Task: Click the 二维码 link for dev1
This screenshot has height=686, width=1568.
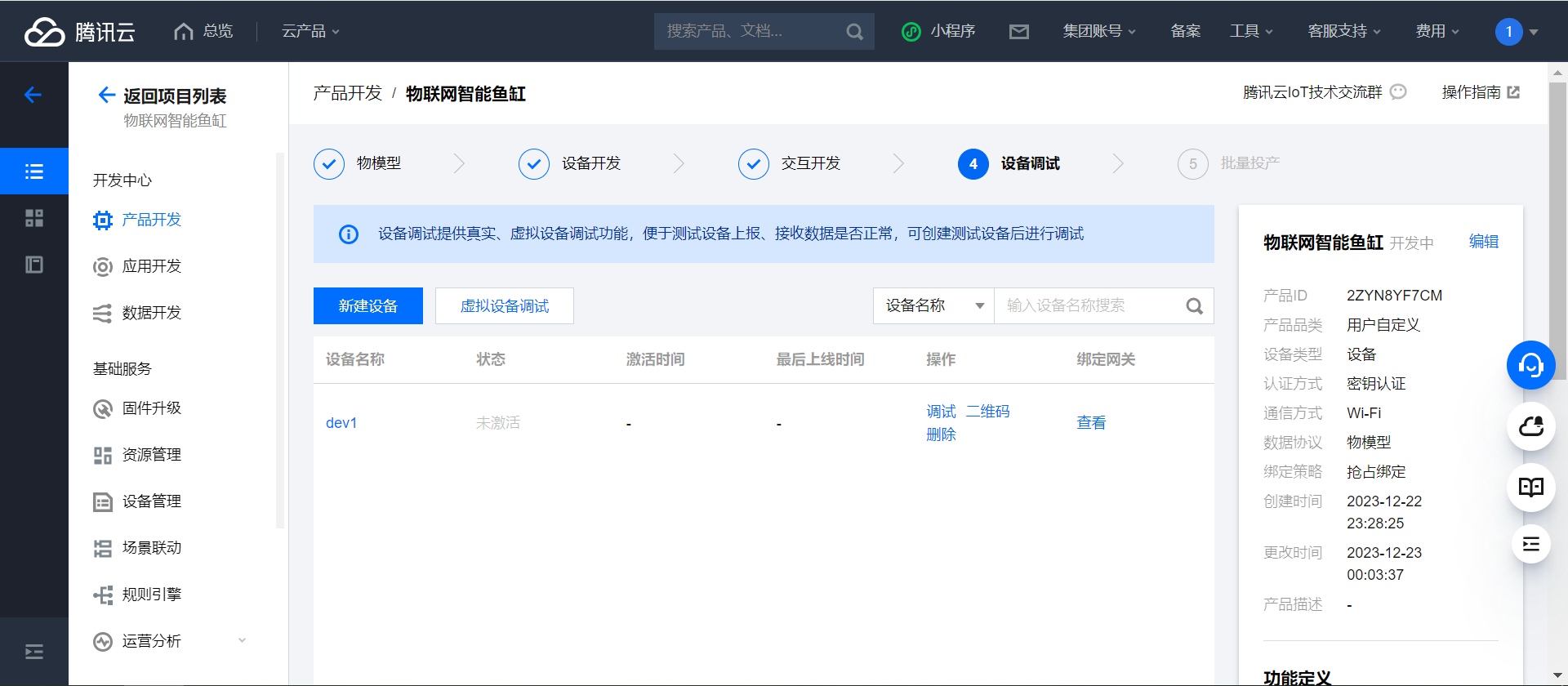Action: pyautogui.click(x=987, y=412)
